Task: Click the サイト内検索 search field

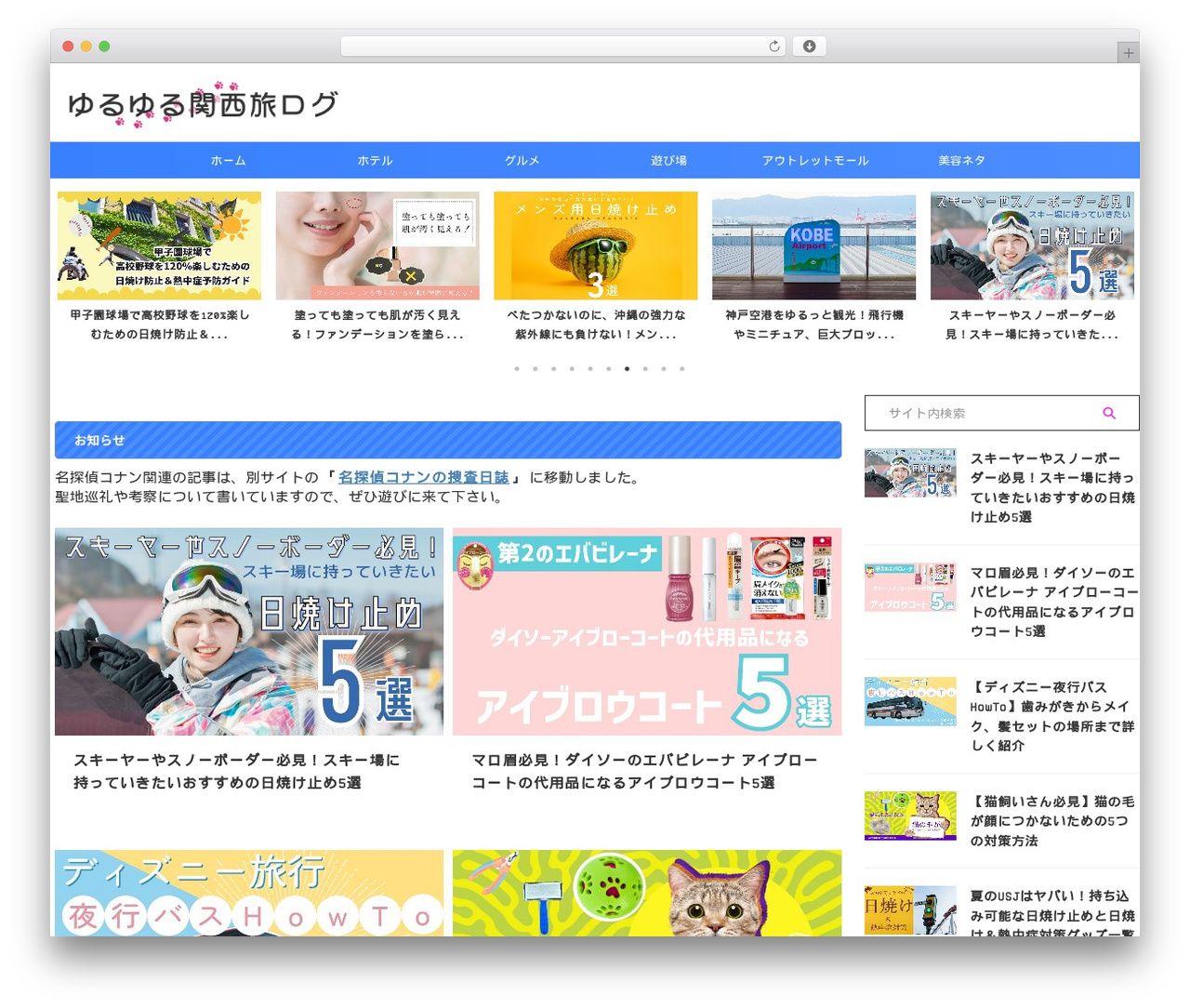Action: coord(1001,413)
